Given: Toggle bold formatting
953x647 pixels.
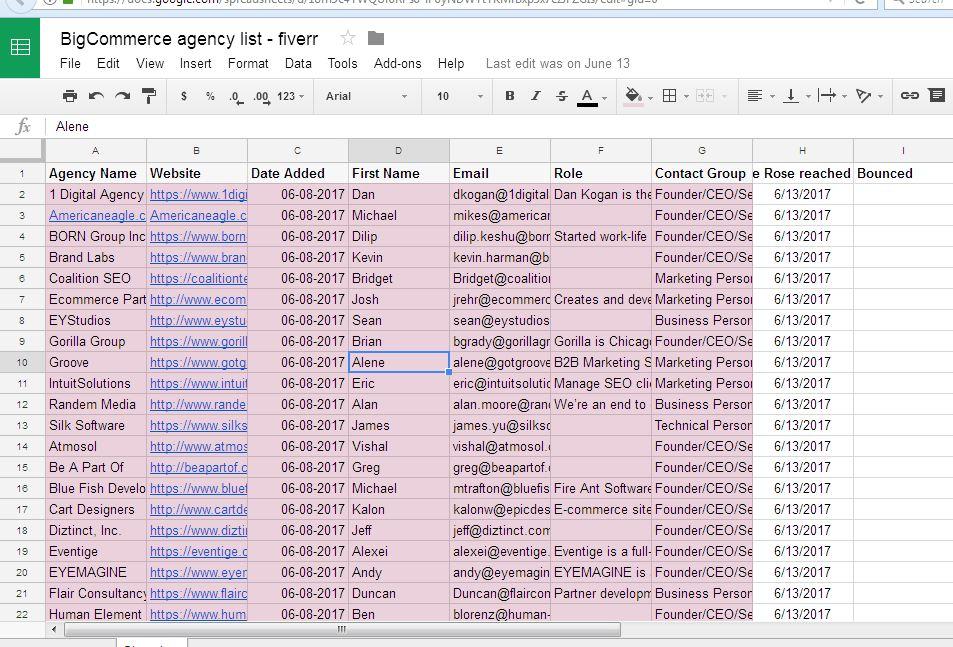Looking at the screenshot, I should coord(509,95).
